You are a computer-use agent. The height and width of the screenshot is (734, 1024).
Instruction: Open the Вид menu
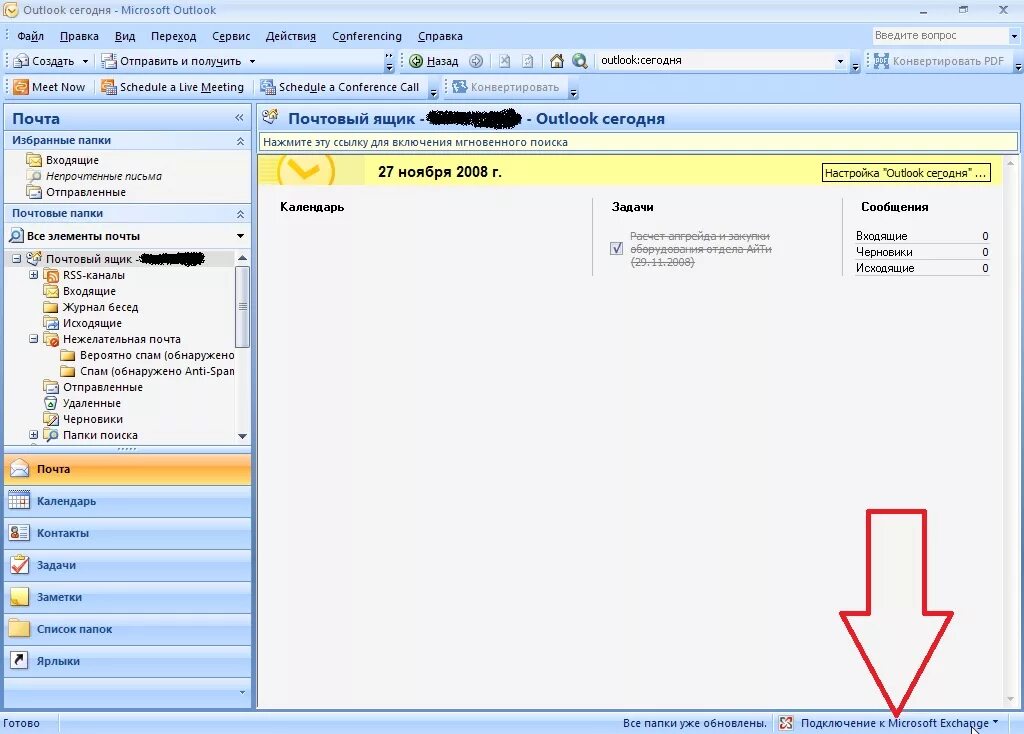125,36
